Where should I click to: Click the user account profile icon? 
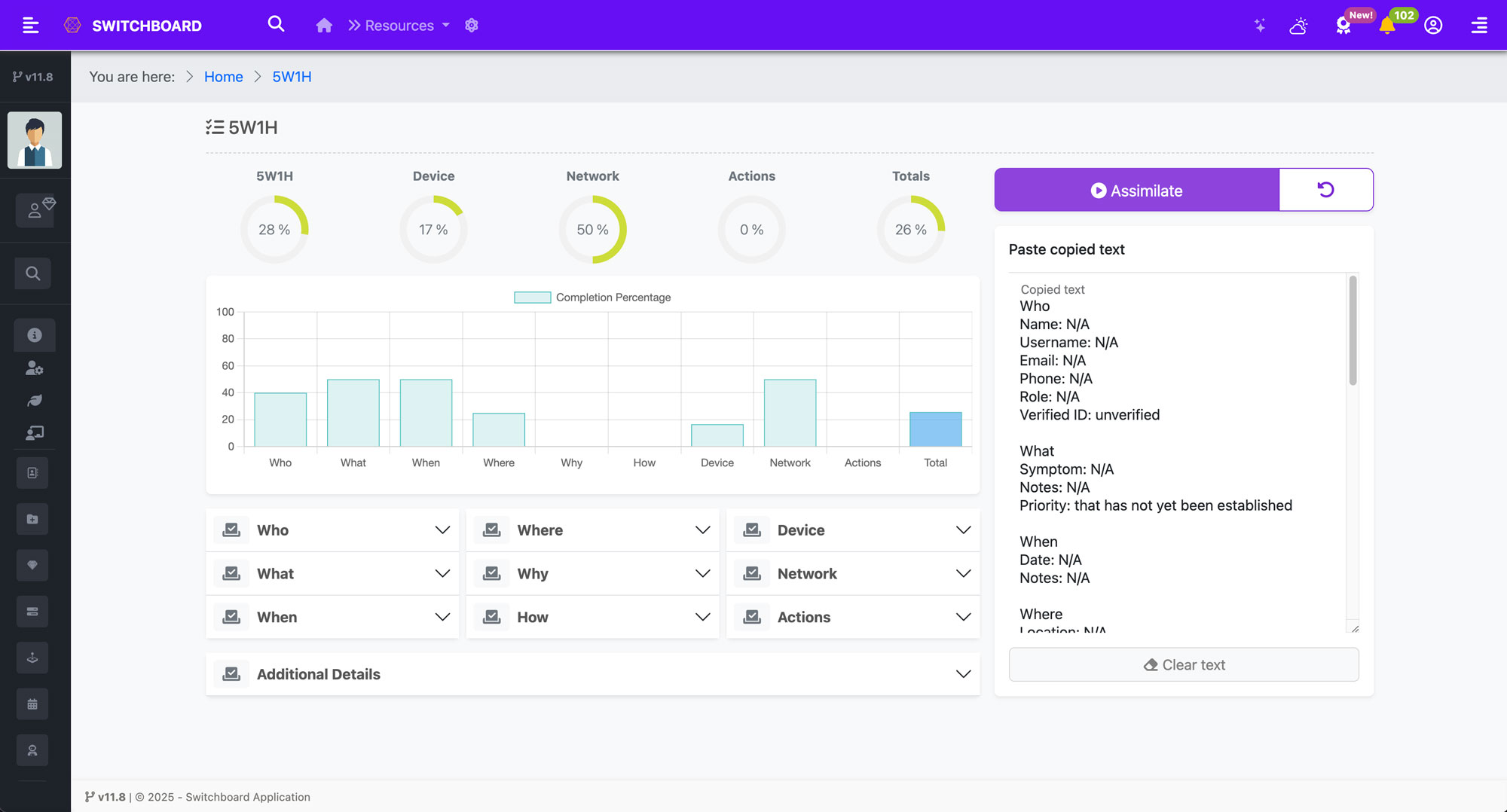pos(1433,26)
